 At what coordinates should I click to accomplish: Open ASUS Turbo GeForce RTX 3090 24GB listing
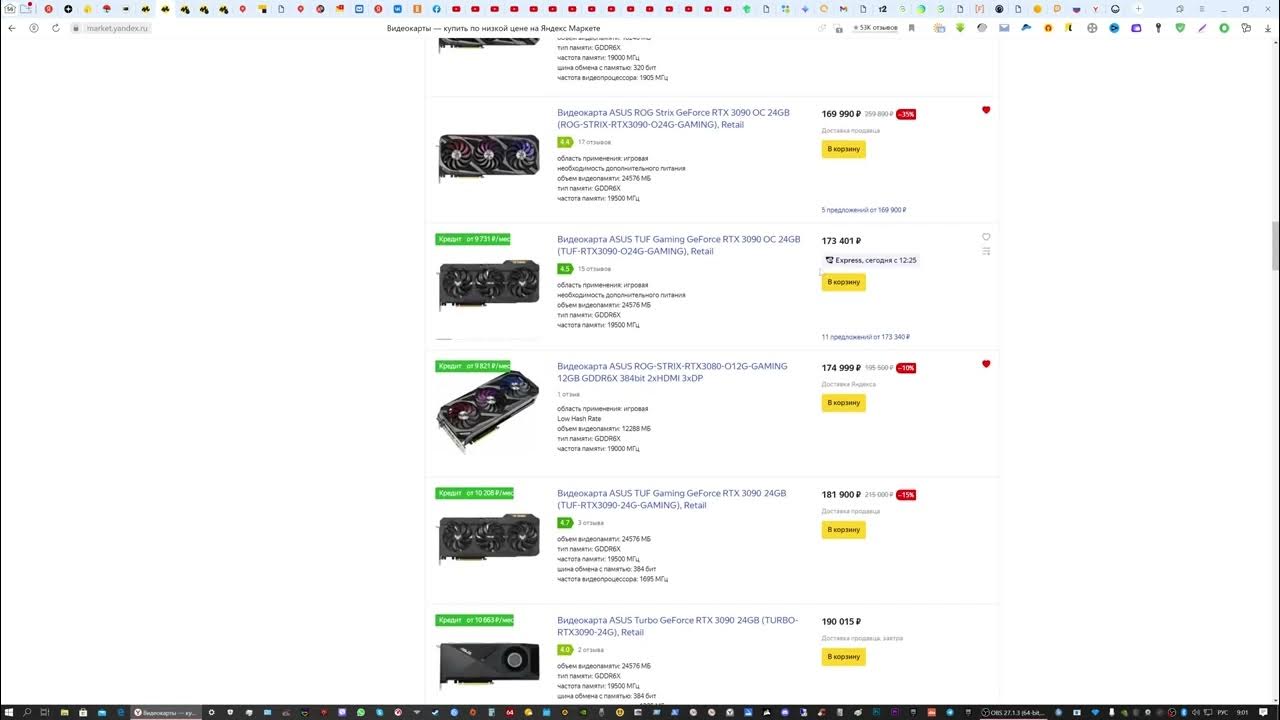tap(677, 626)
